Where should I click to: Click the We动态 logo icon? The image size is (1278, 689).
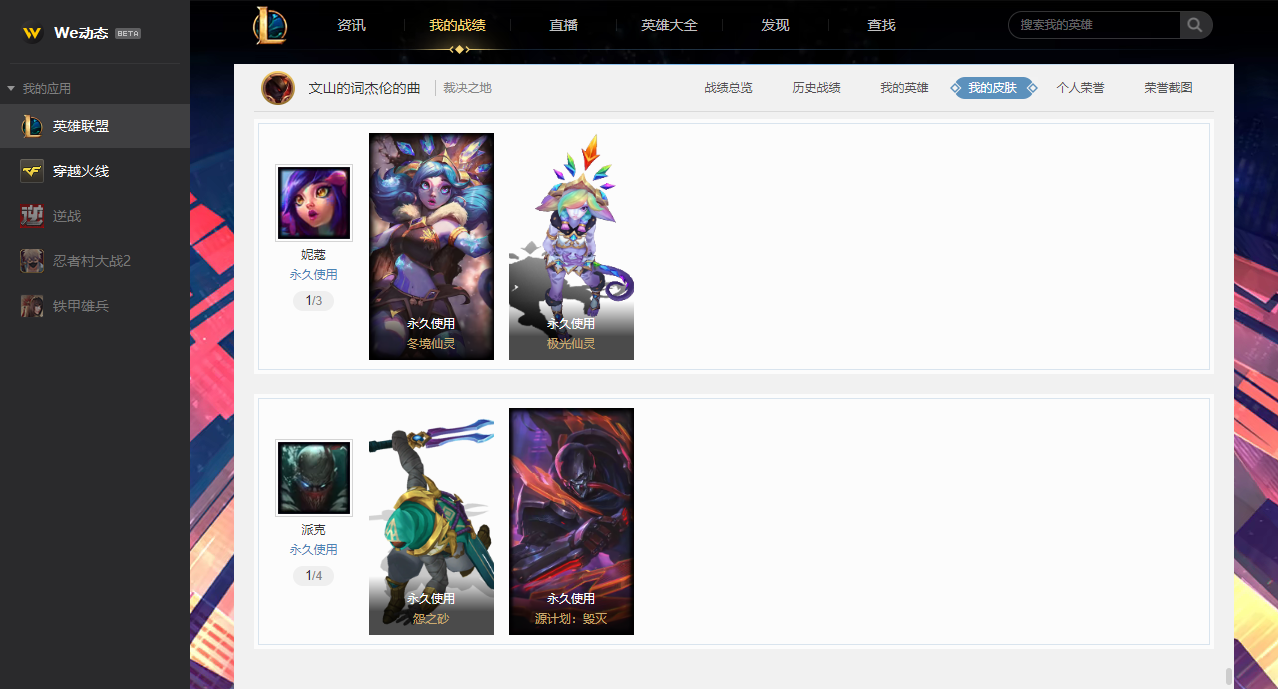coord(33,33)
